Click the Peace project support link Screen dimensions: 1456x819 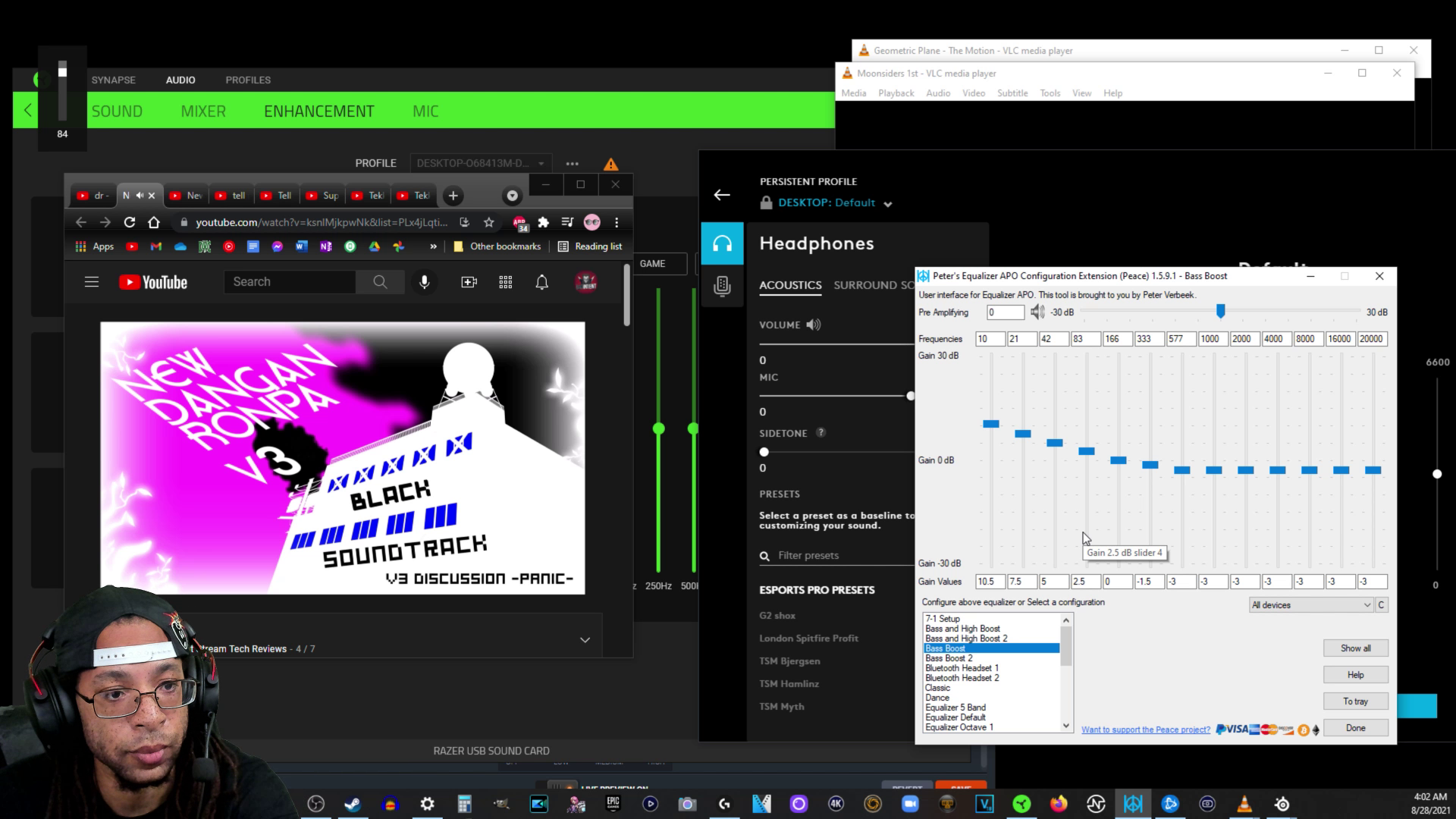[x=1145, y=730]
